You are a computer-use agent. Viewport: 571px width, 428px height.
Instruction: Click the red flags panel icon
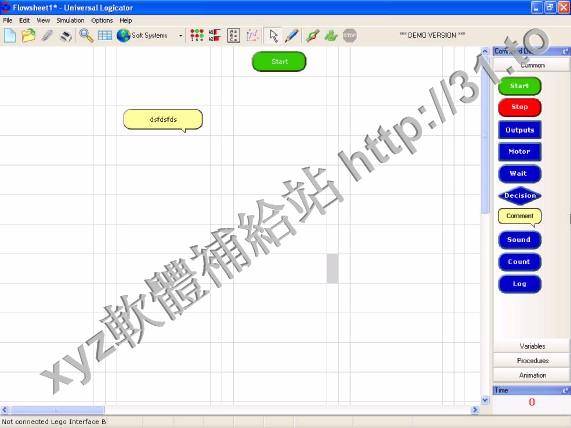click(x=215, y=35)
